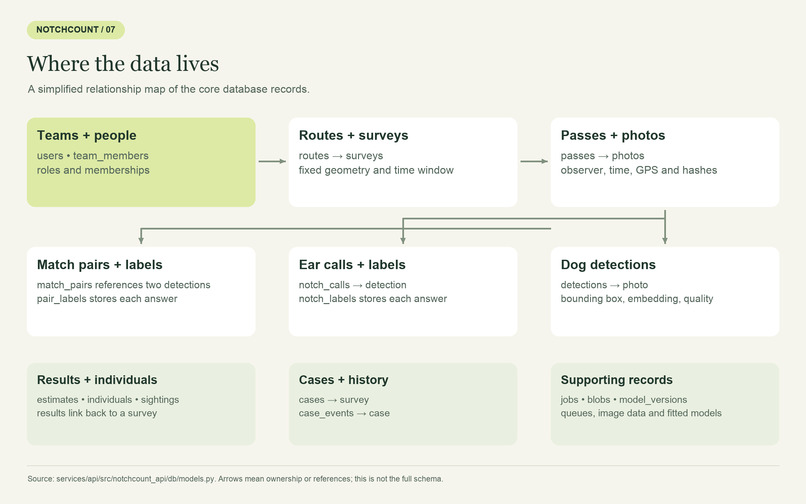Click 'roles and memberships' text

point(93,170)
